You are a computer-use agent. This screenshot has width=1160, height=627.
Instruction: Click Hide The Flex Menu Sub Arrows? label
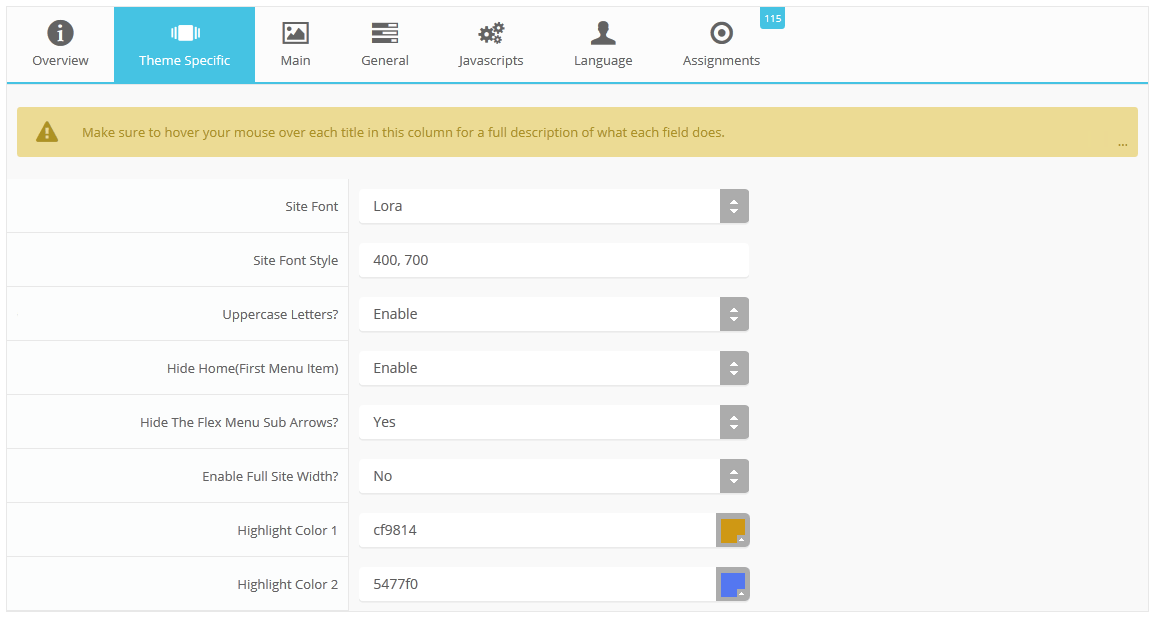point(239,422)
